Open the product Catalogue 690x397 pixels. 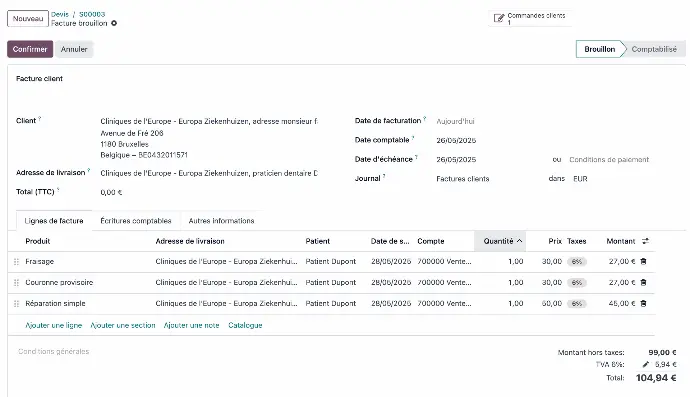point(245,325)
